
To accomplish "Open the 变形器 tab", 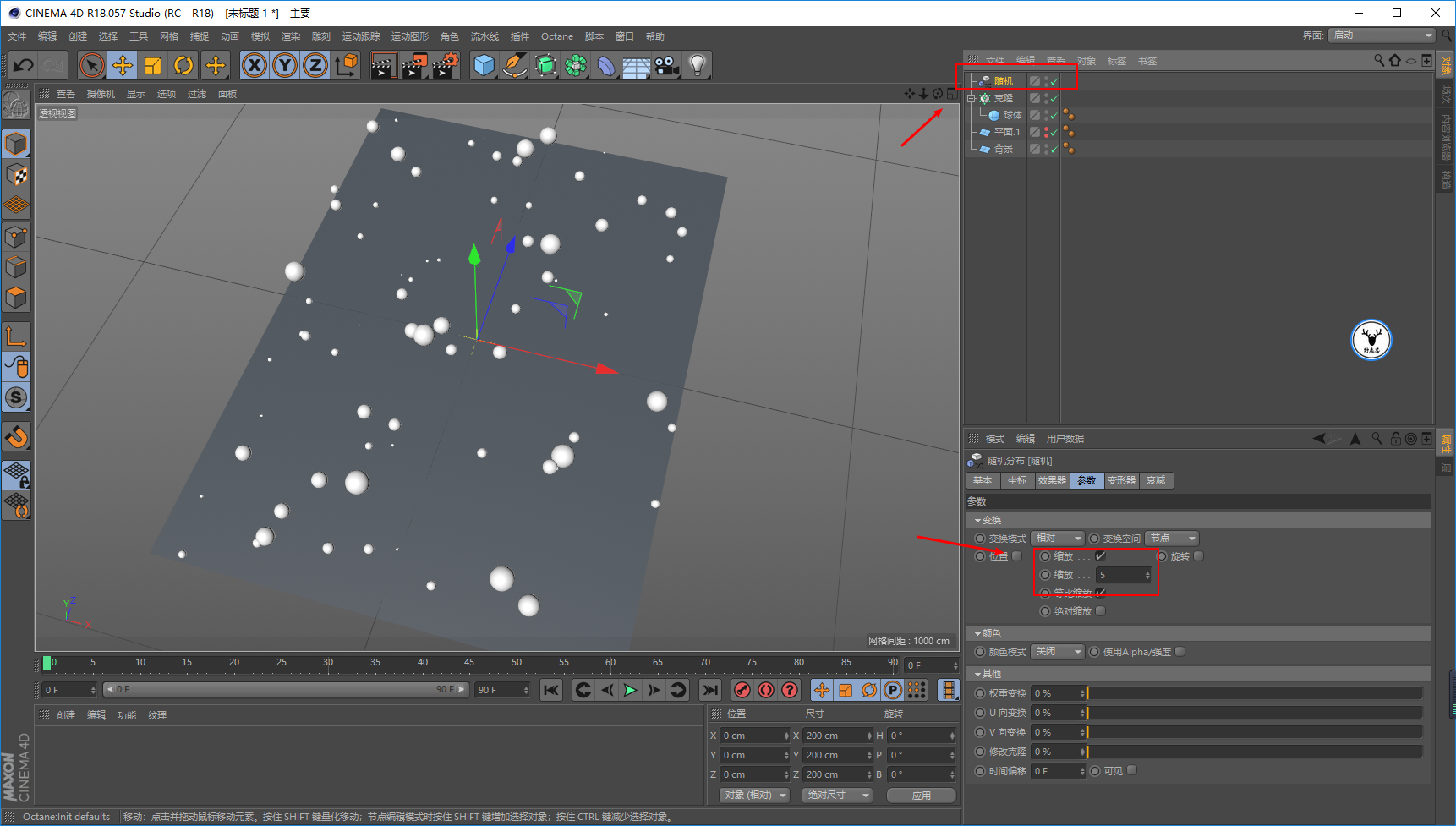I will (1121, 480).
